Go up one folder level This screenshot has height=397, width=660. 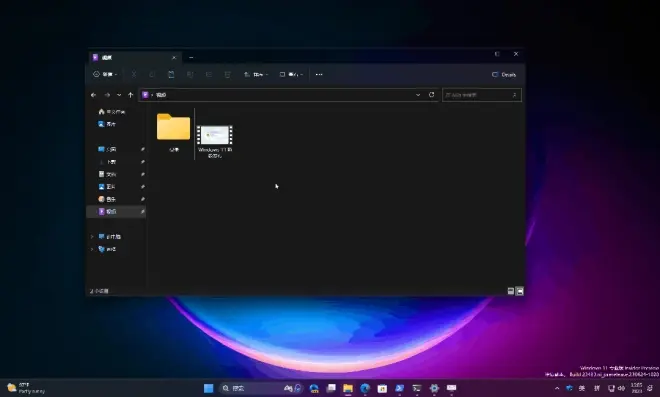pos(130,95)
